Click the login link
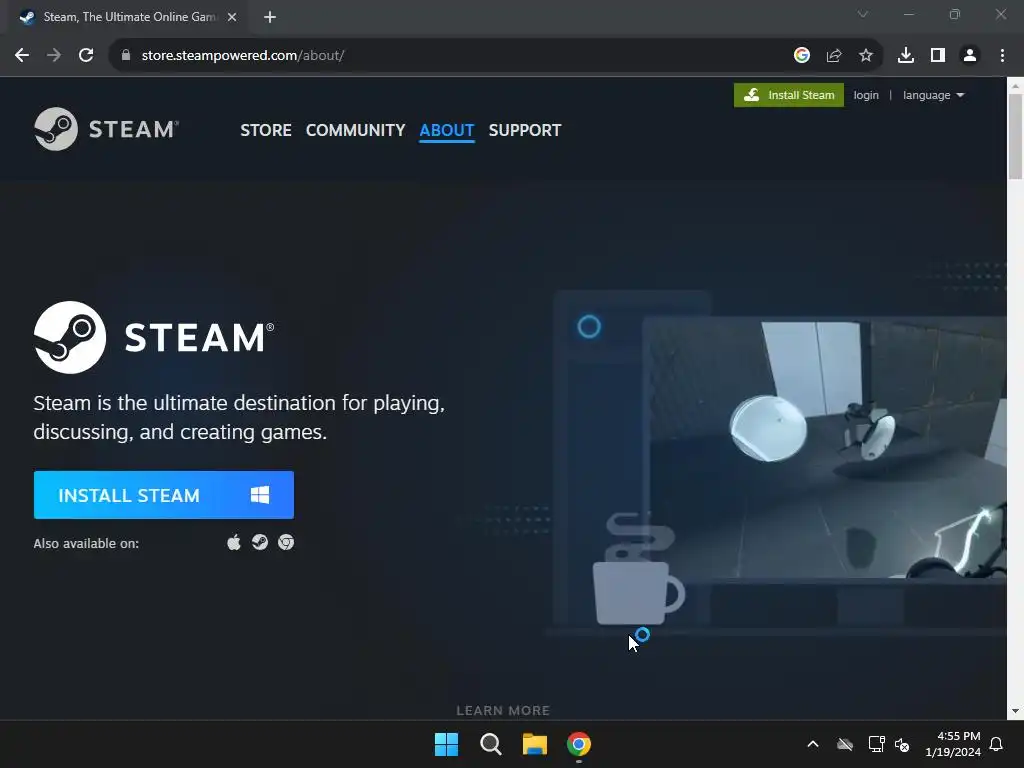Viewport: 1024px width, 768px height. coord(866,95)
